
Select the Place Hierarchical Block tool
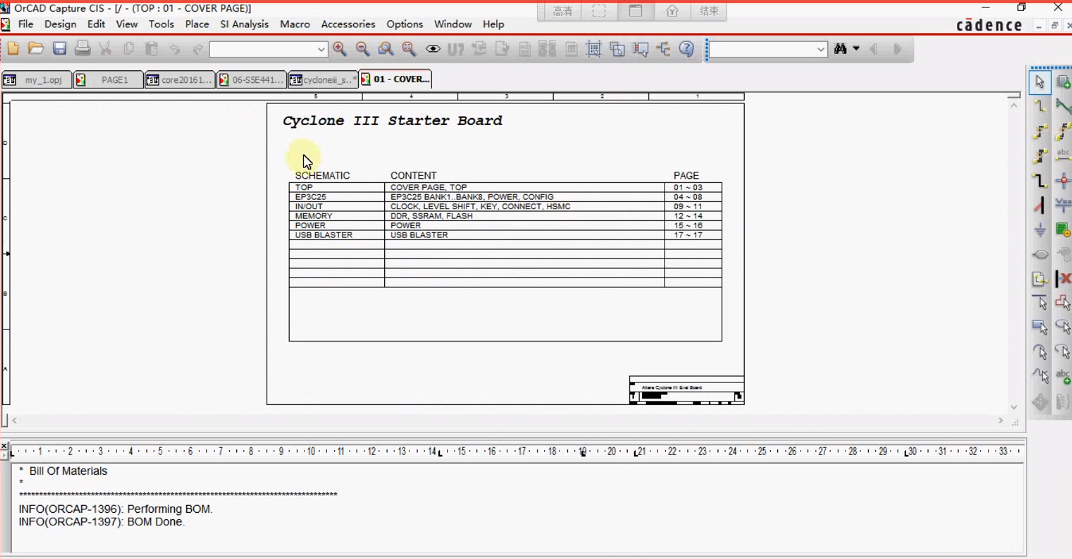point(1063,230)
